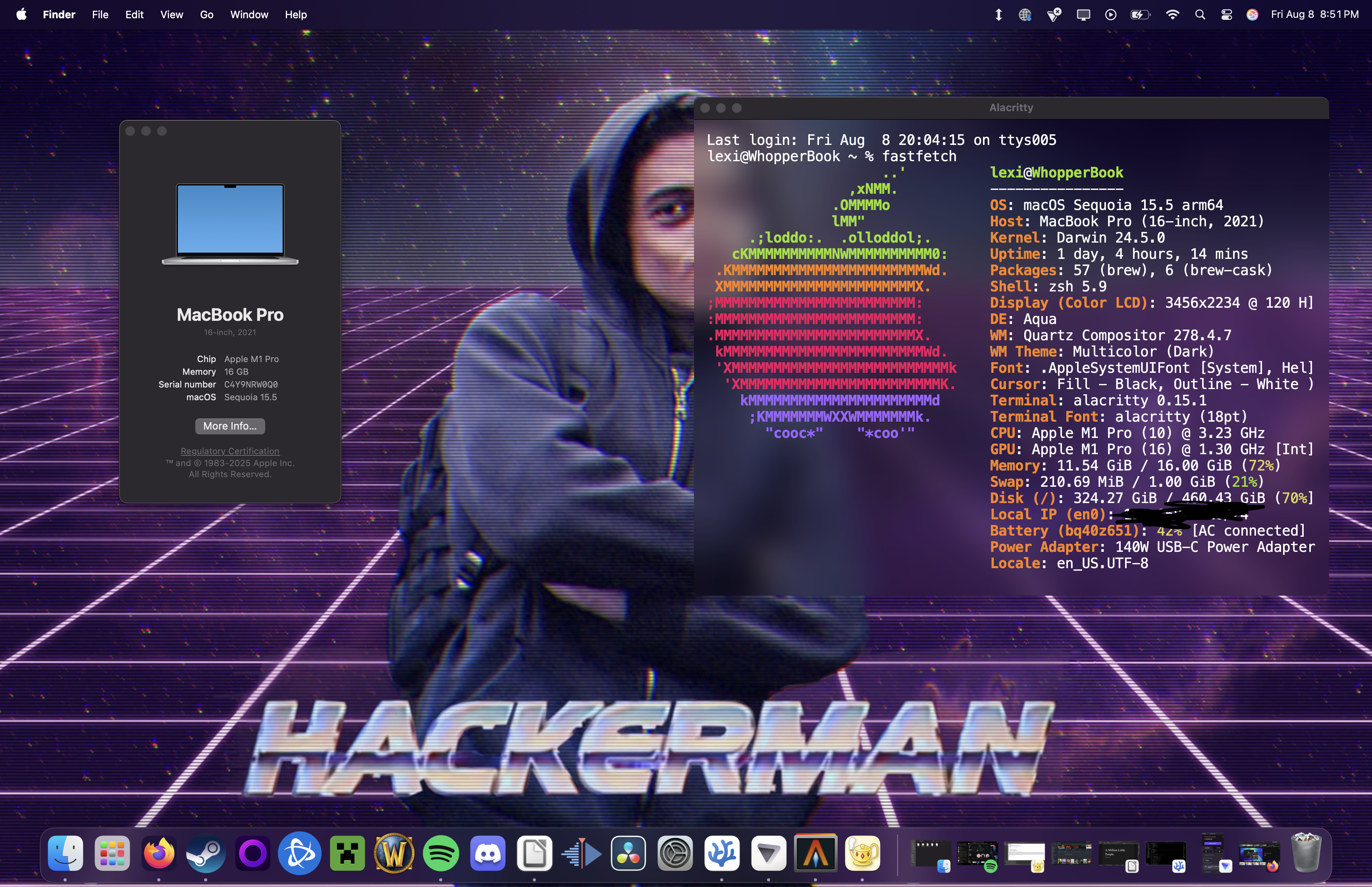Open the File menu
The height and width of the screenshot is (887, 1372).
pos(100,14)
